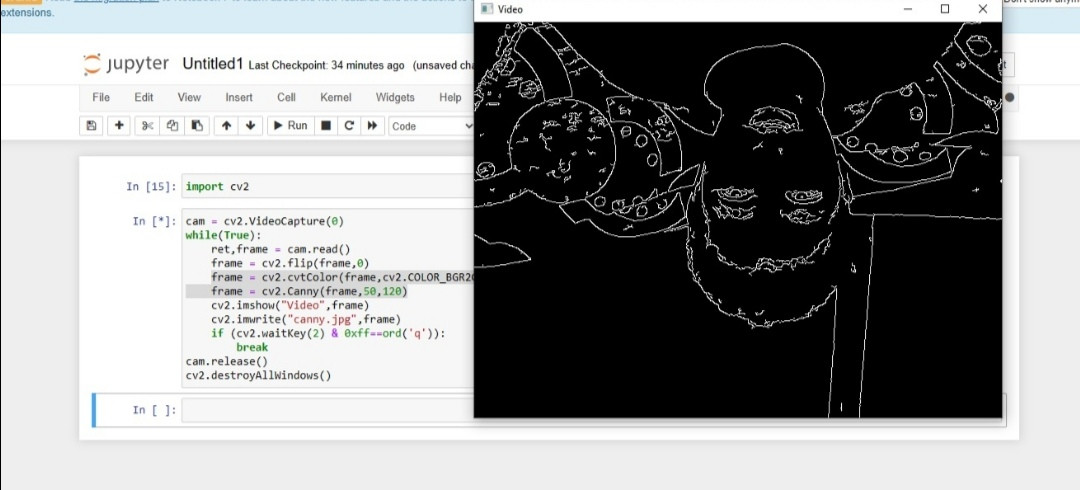Image resolution: width=1080 pixels, height=490 pixels.
Task: Move selected cell up with the arrow
Action: 226,125
